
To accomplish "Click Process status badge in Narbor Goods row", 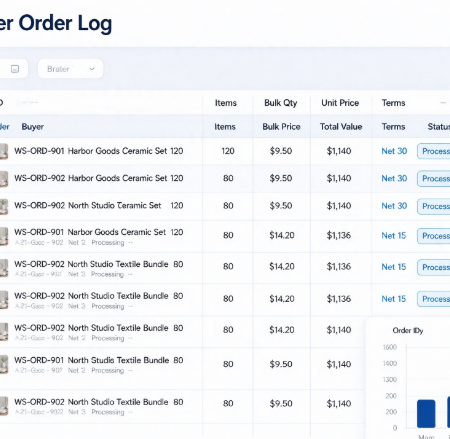I will [x=434, y=236].
